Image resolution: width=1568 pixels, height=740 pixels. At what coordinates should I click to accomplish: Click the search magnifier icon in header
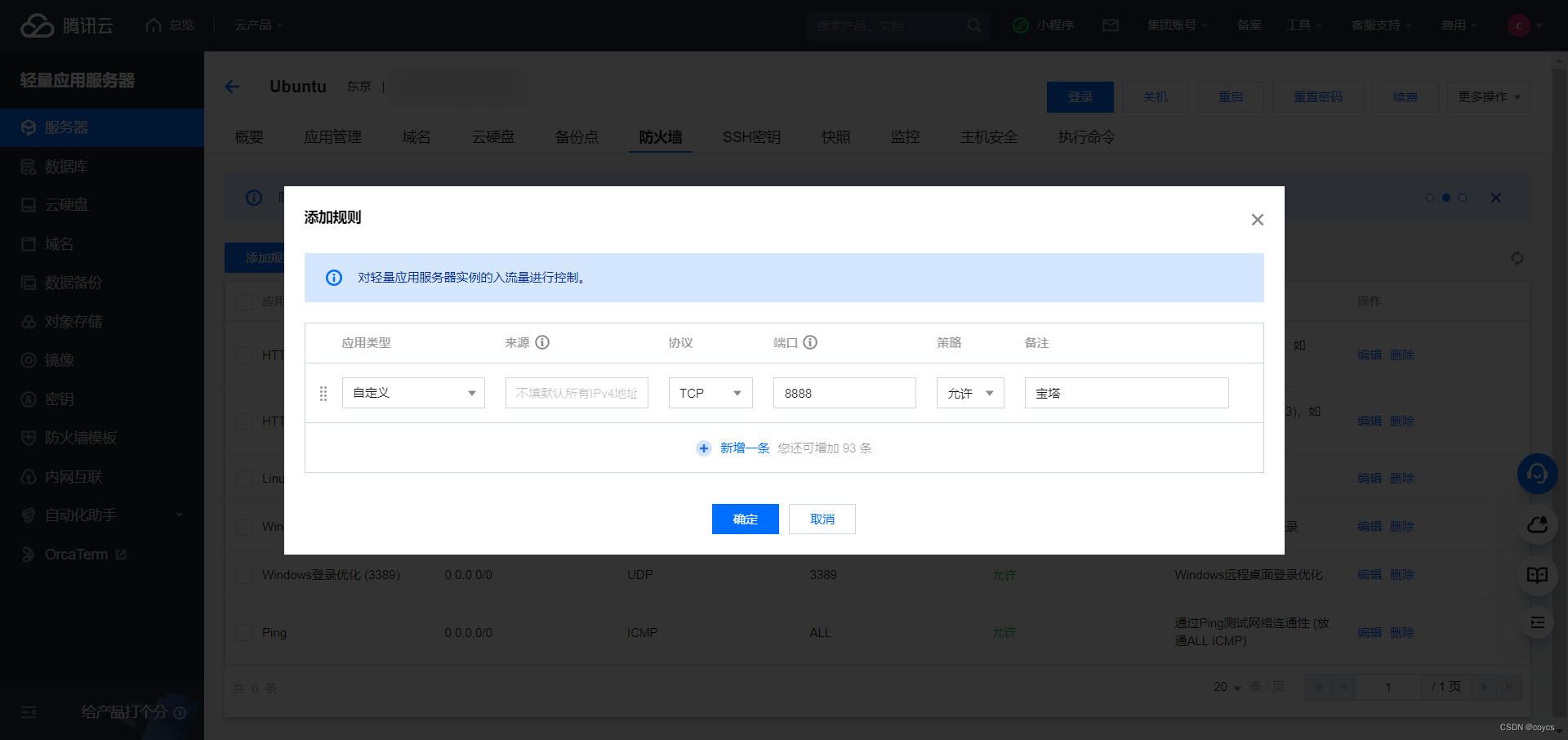click(973, 25)
